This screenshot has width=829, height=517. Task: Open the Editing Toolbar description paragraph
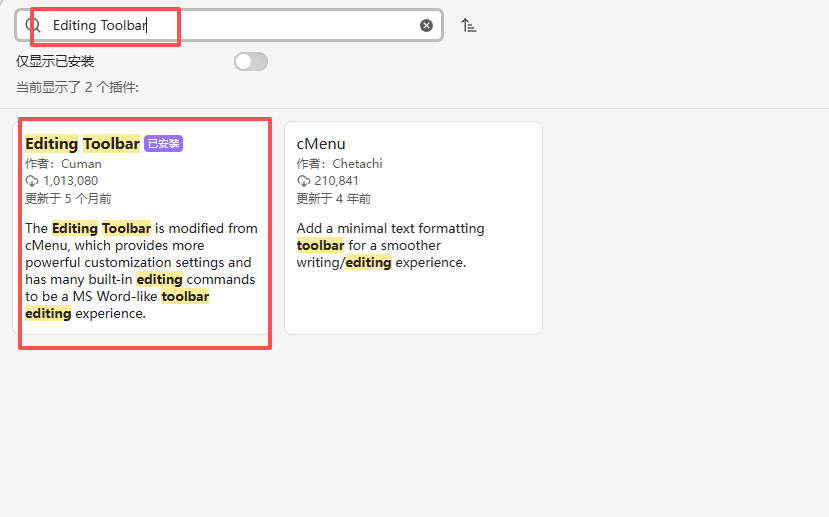[x=141, y=270]
